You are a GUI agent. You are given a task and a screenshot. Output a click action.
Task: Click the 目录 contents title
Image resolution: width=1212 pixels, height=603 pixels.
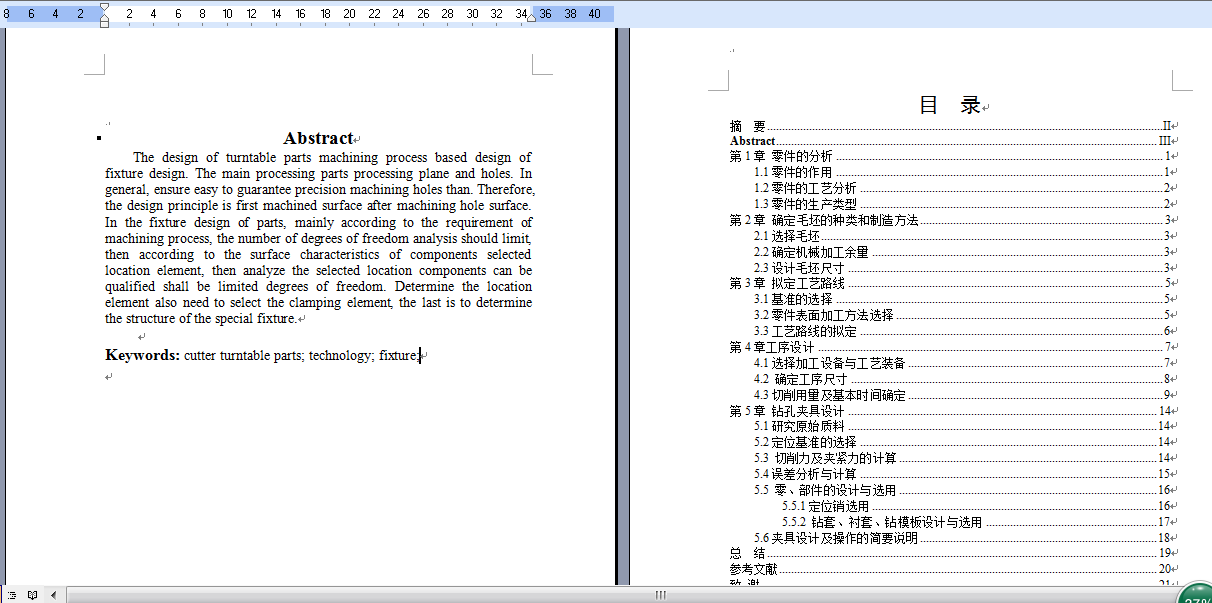950,105
